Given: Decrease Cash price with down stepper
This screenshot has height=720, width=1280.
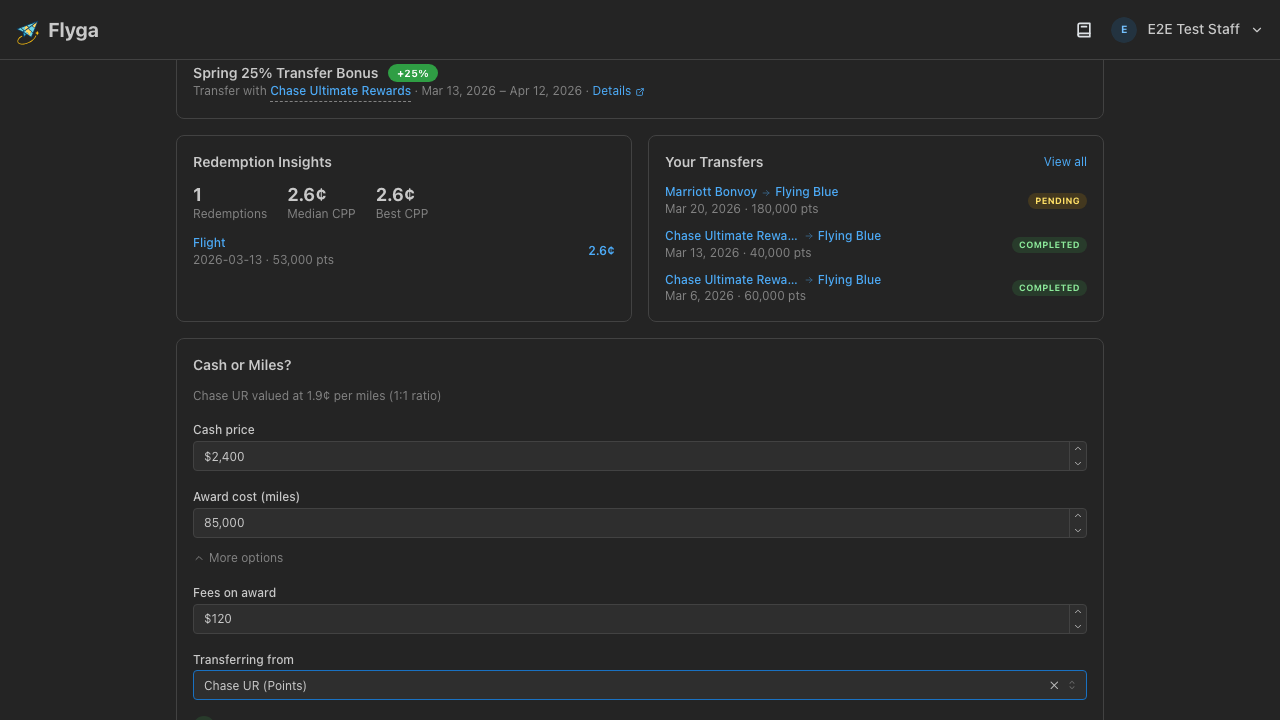Looking at the screenshot, I should 1077,464.
